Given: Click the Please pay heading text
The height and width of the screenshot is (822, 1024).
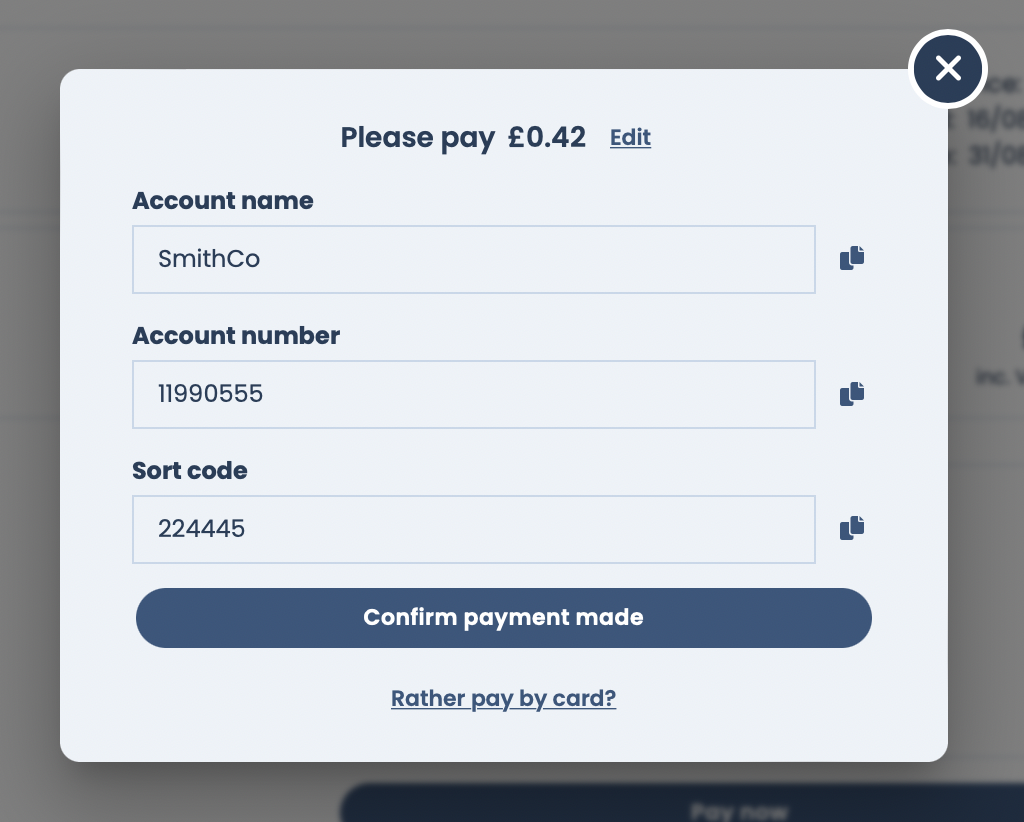Looking at the screenshot, I should (417, 138).
